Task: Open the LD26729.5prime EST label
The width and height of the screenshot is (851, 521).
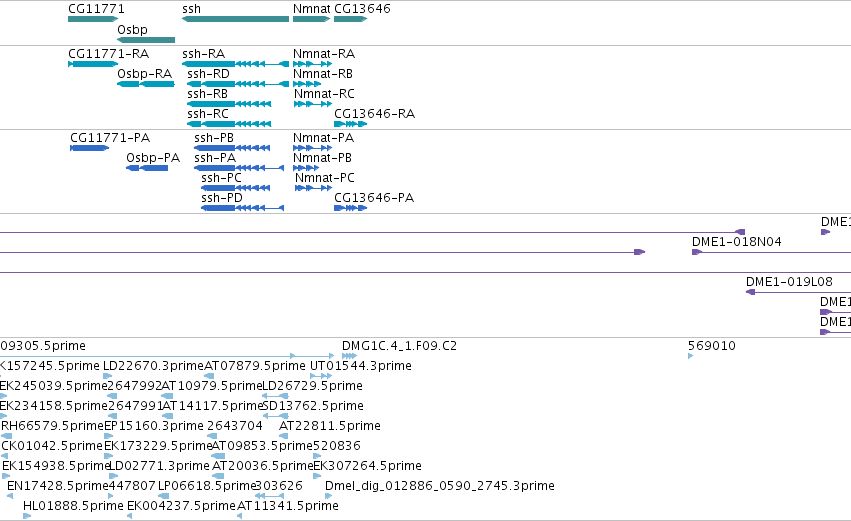Action: pyautogui.click(x=312, y=386)
